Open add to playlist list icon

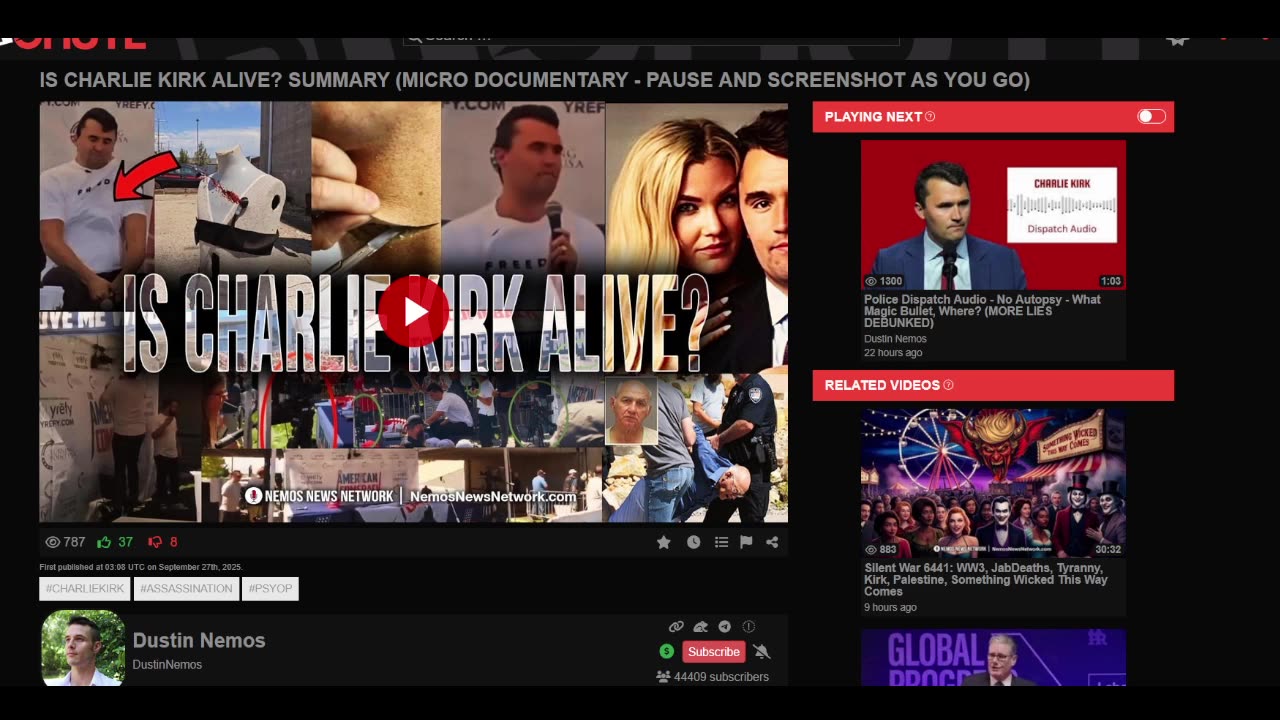tap(721, 542)
